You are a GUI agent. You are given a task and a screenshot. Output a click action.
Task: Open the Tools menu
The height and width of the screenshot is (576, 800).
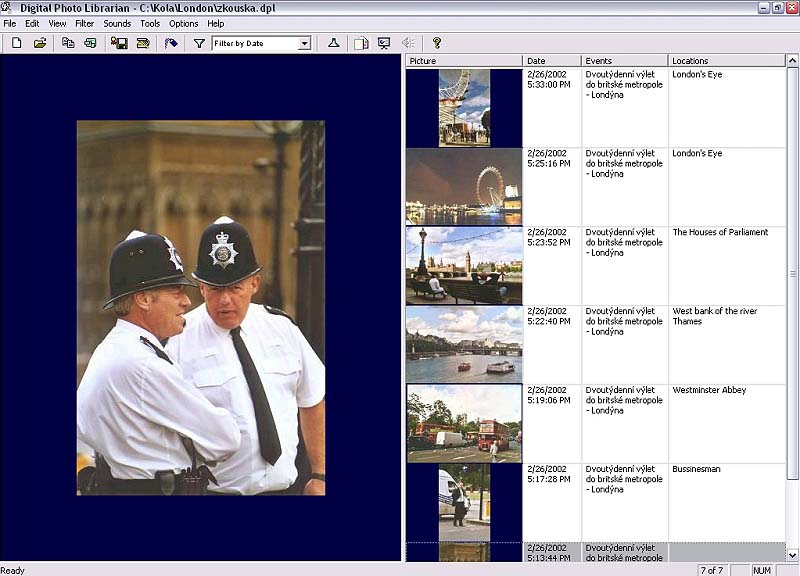click(150, 23)
